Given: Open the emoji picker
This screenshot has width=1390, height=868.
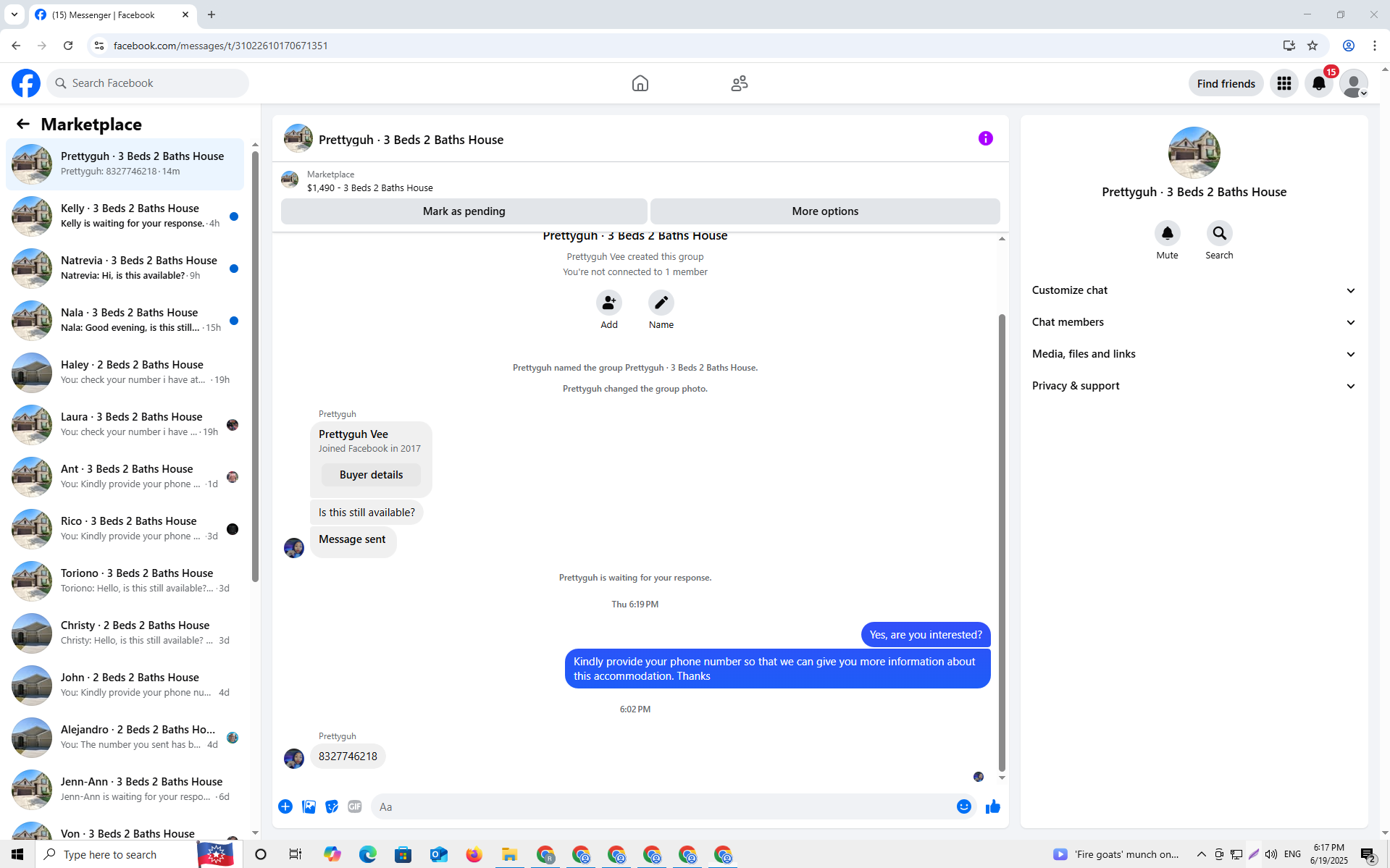Looking at the screenshot, I should [x=963, y=806].
